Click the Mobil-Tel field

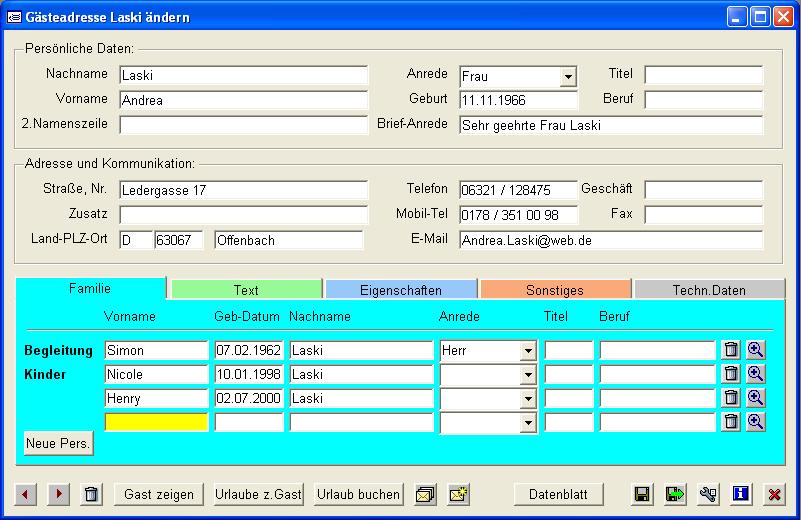click(519, 215)
